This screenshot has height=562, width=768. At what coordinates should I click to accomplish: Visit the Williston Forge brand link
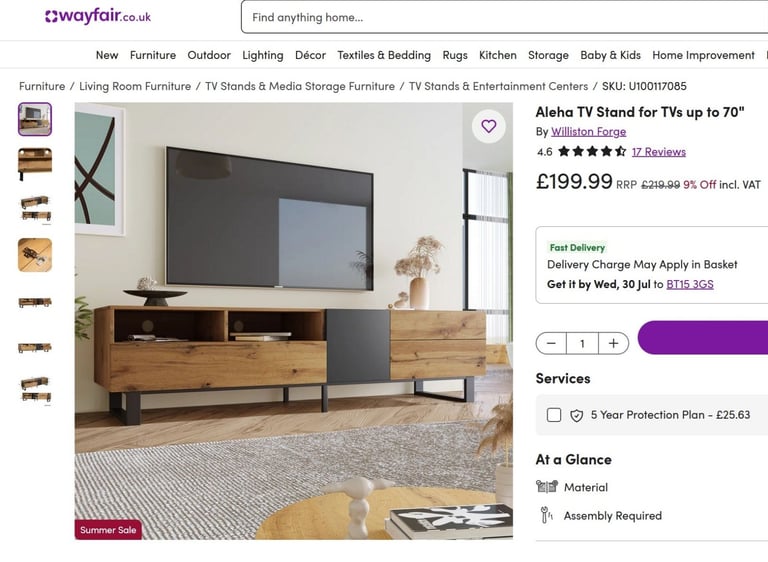click(588, 132)
